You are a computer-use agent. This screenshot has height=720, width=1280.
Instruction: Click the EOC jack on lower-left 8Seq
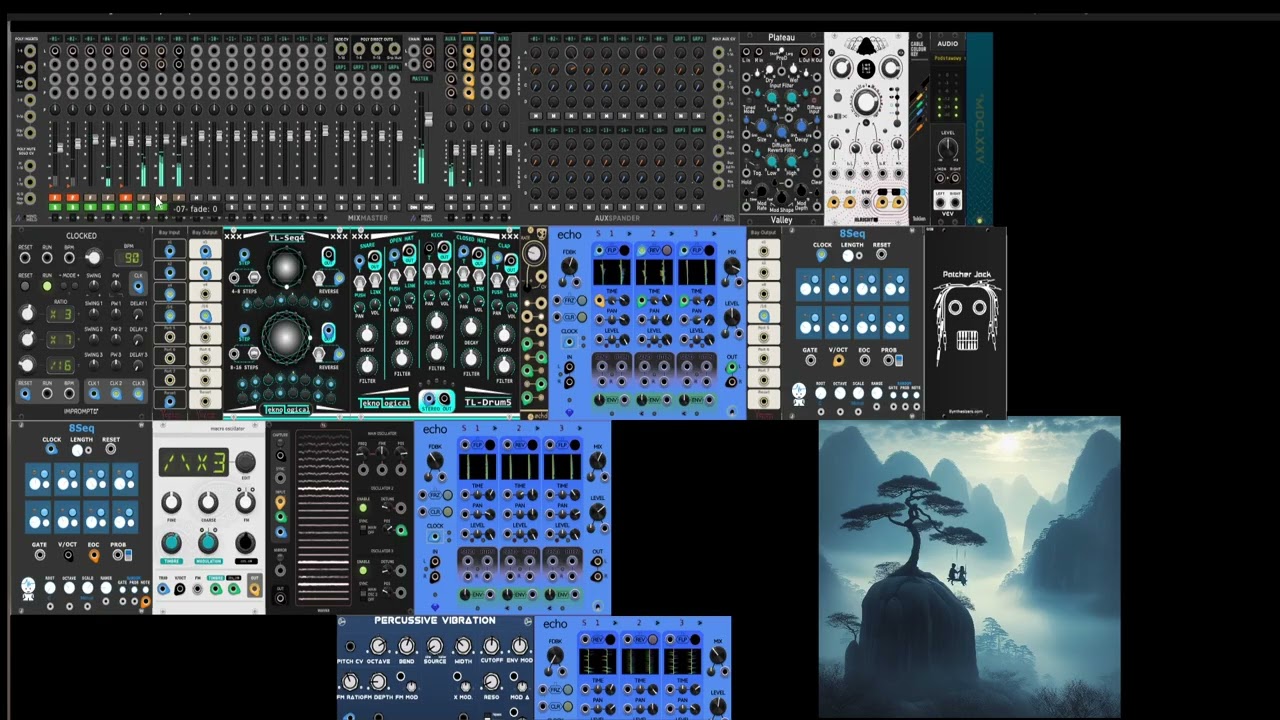93,555
